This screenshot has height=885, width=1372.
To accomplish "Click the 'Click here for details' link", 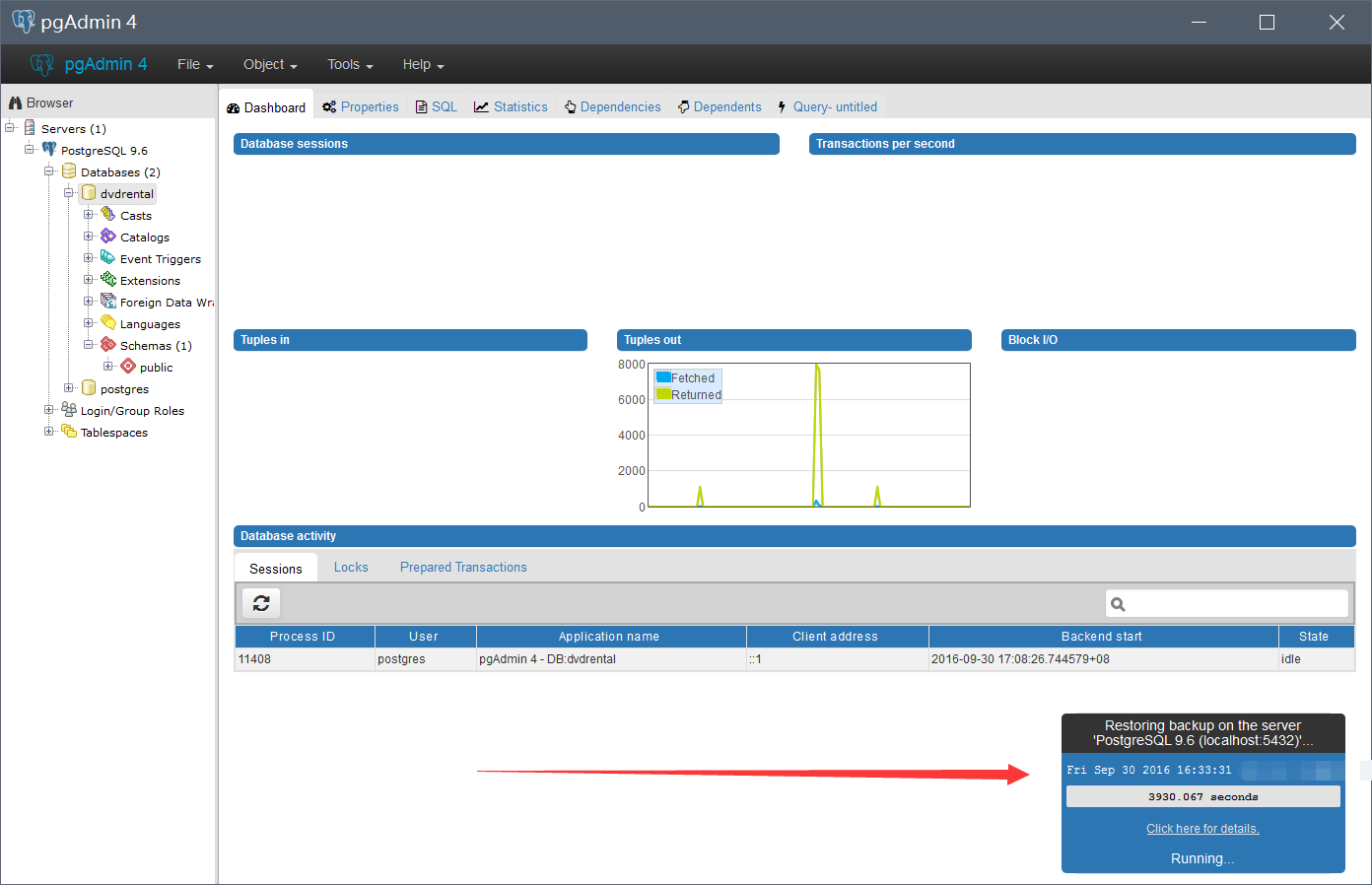I will (1202, 829).
